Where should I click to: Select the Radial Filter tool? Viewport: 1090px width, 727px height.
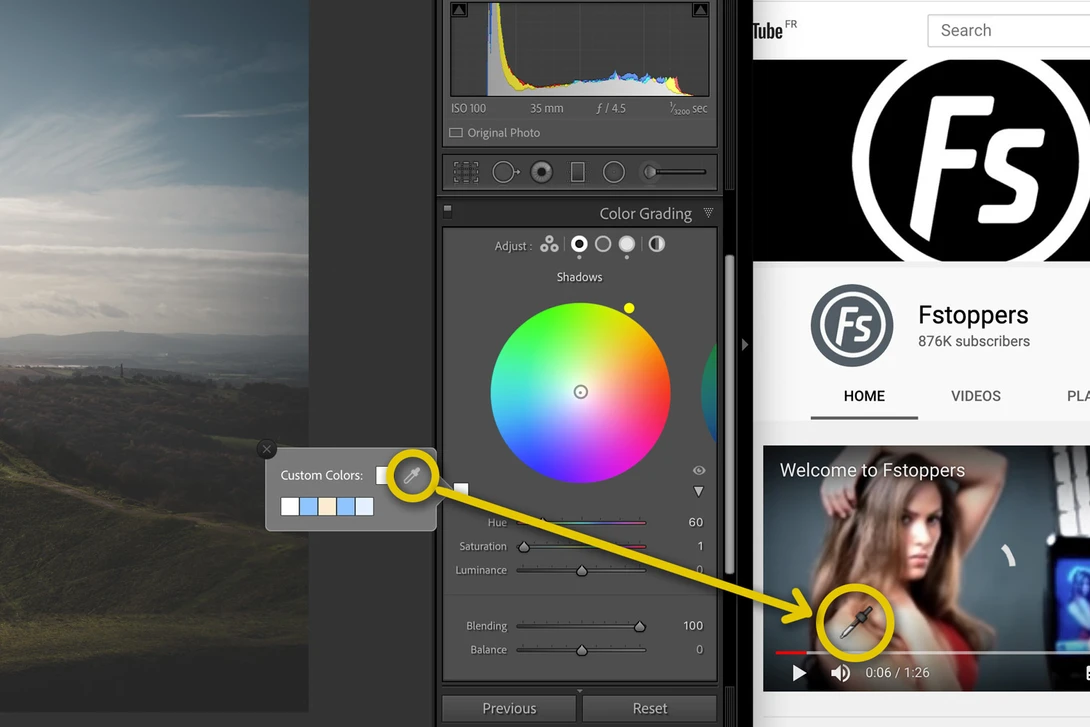point(614,172)
